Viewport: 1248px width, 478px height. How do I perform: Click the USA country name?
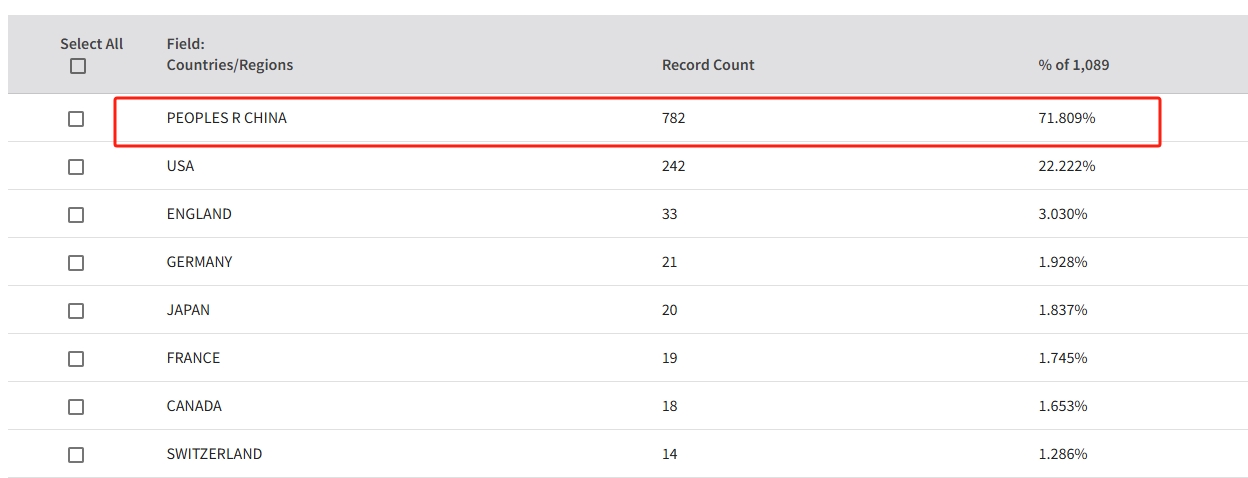[x=180, y=166]
